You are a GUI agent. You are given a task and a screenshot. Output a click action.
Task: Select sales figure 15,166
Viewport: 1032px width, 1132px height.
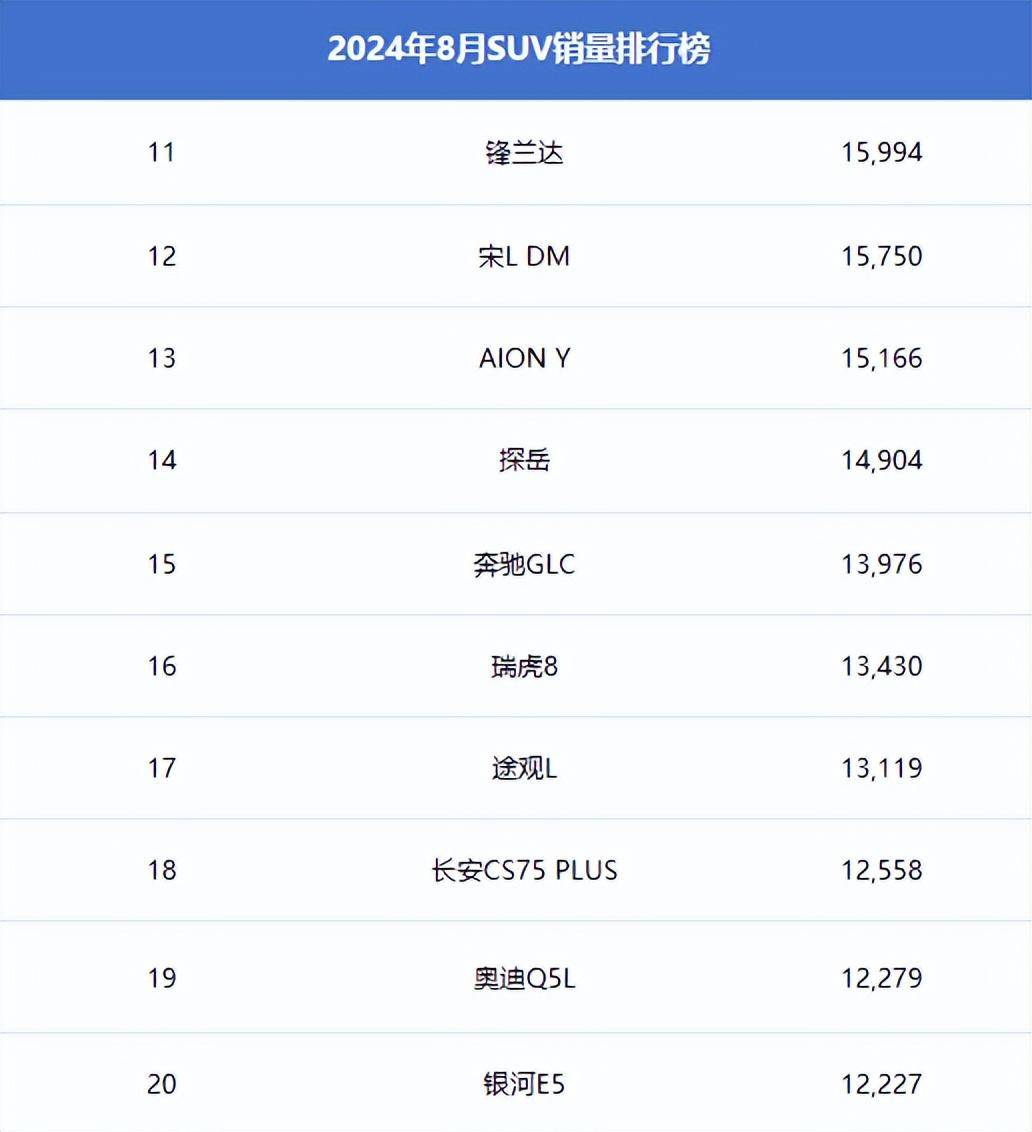point(882,358)
